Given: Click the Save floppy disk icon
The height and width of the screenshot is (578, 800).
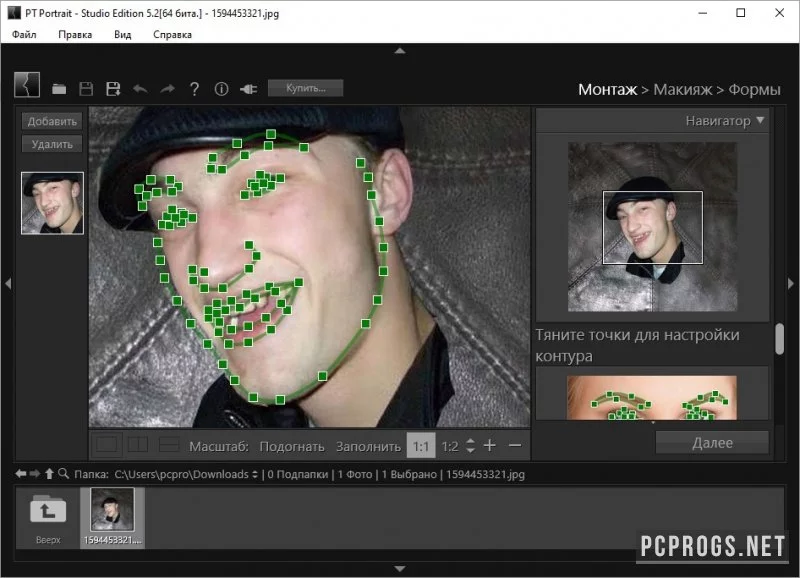Looking at the screenshot, I should tap(86, 89).
